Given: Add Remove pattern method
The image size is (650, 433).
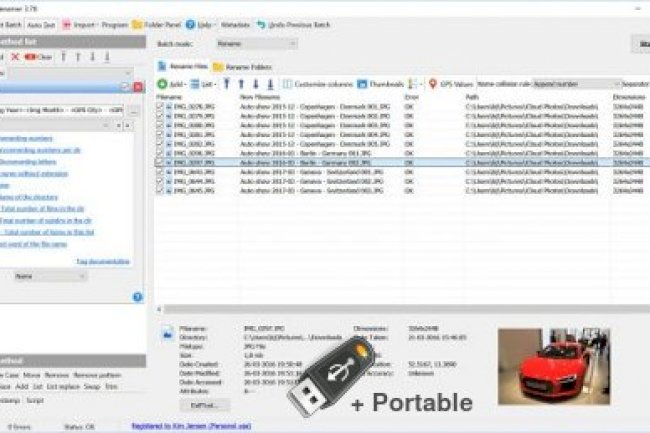Looking at the screenshot, I should (97, 375).
